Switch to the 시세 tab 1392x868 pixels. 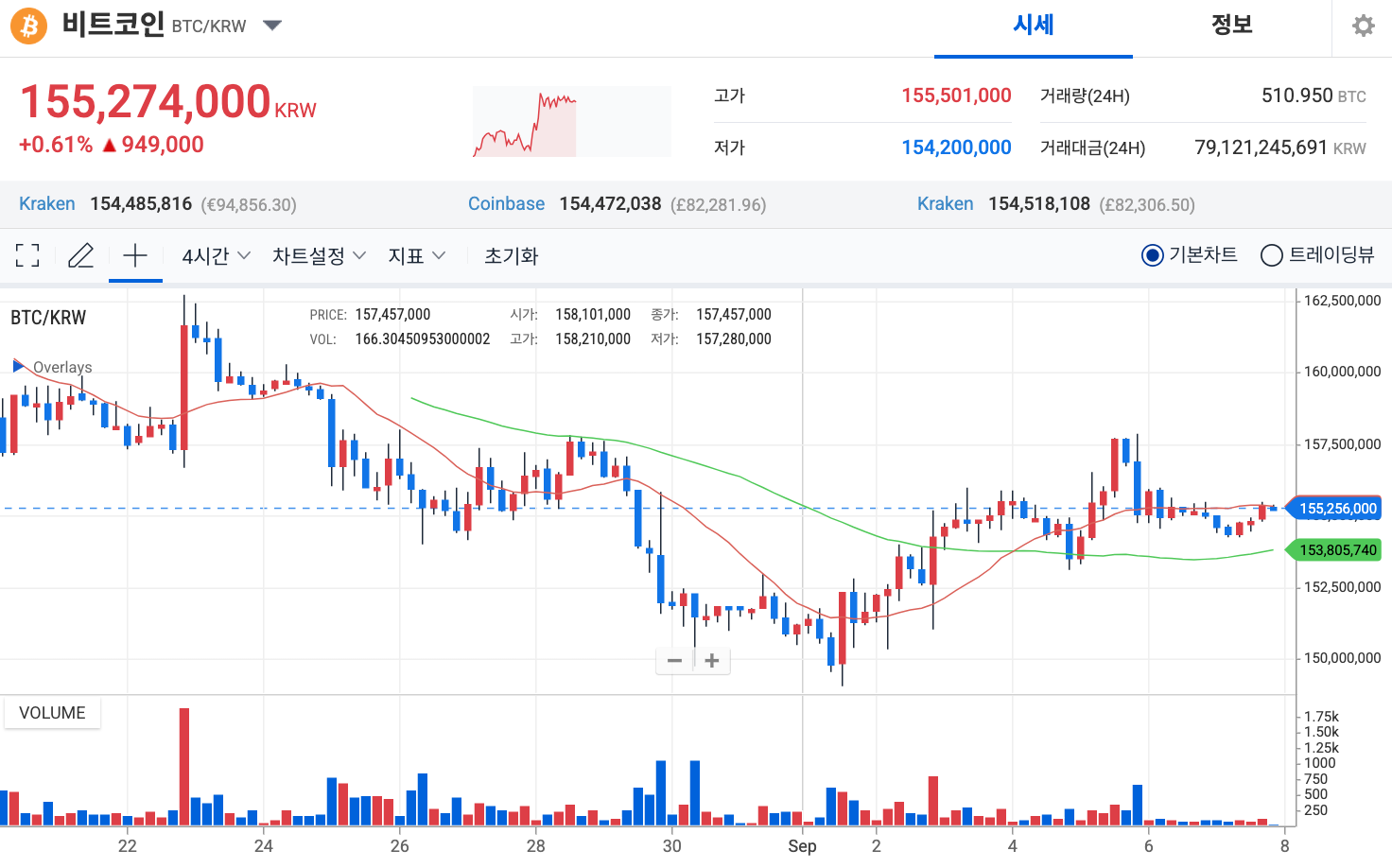click(x=1033, y=26)
